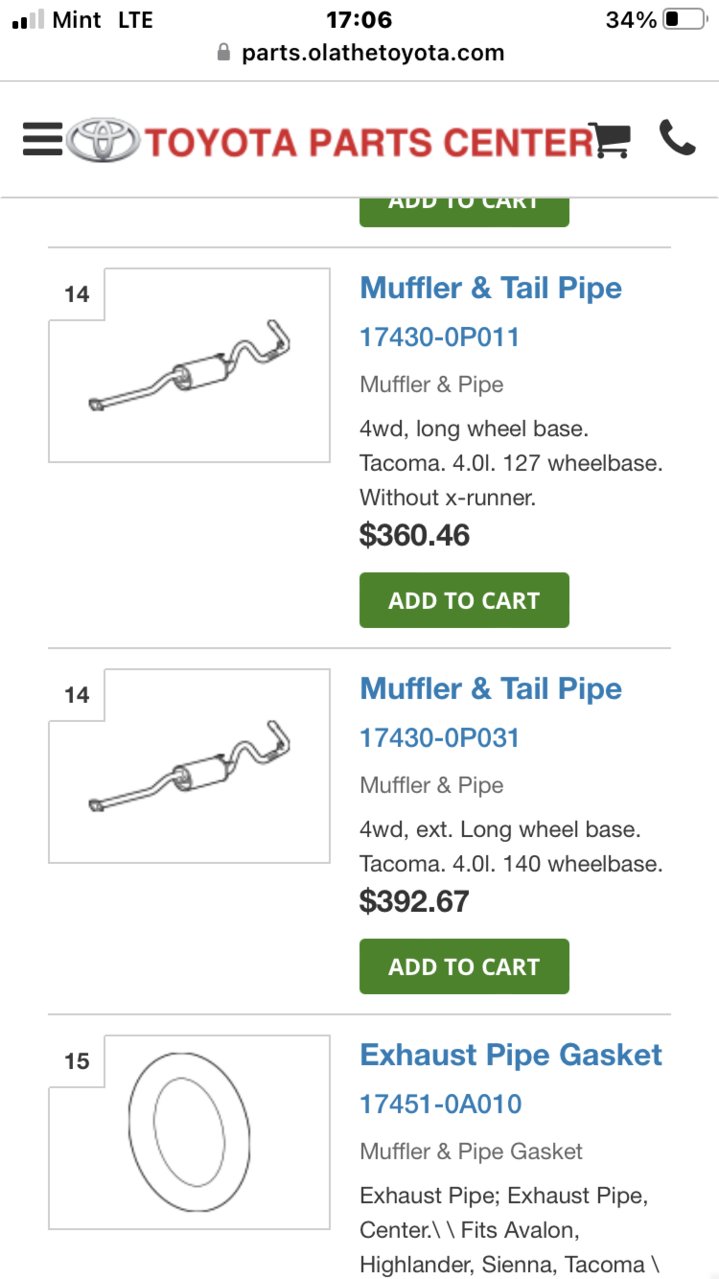Image resolution: width=719 pixels, height=1279 pixels.
Task: View exhaust pipe gasket diagram image
Action: [x=189, y=1132]
